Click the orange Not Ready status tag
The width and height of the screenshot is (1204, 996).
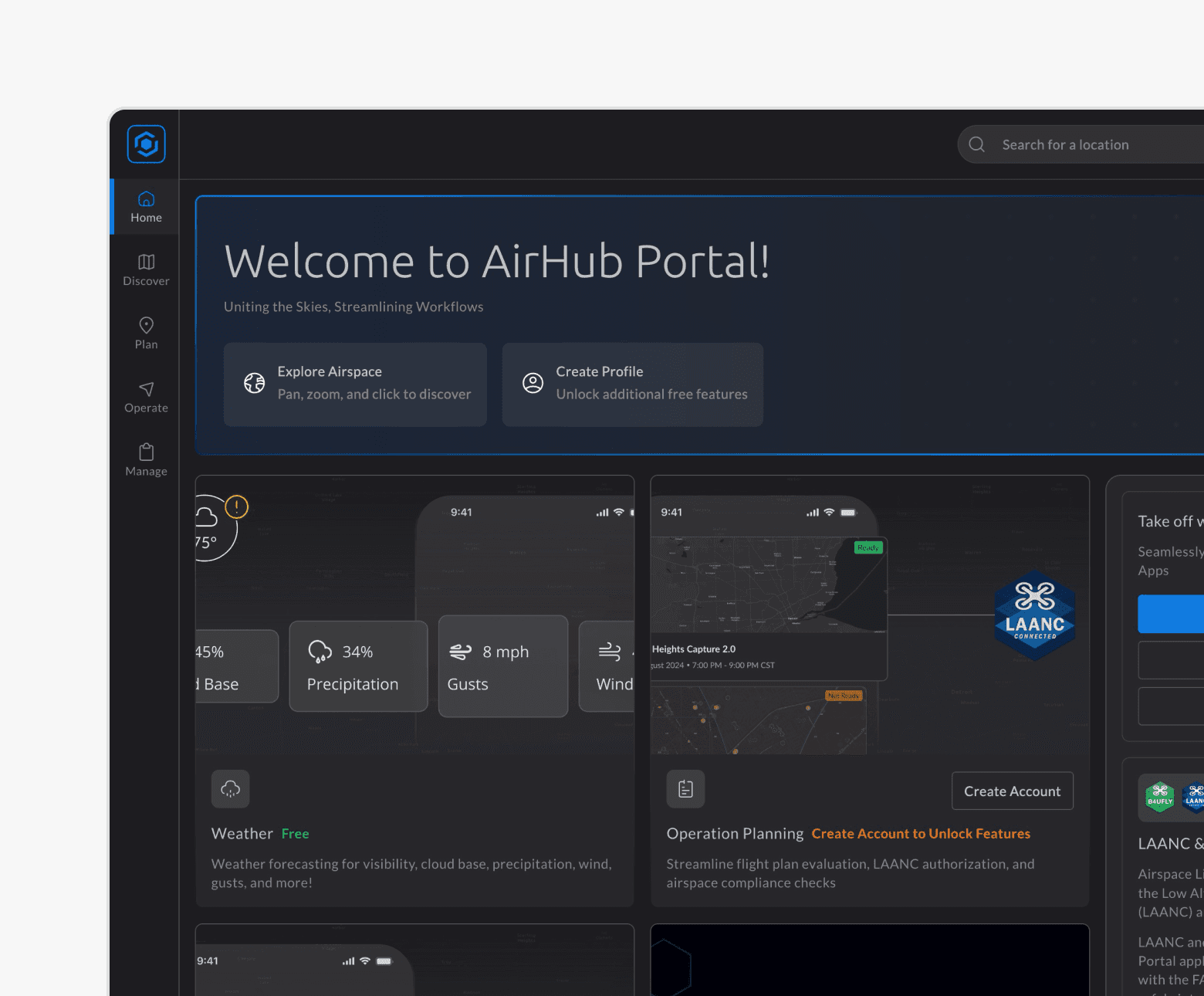point(843,696)
